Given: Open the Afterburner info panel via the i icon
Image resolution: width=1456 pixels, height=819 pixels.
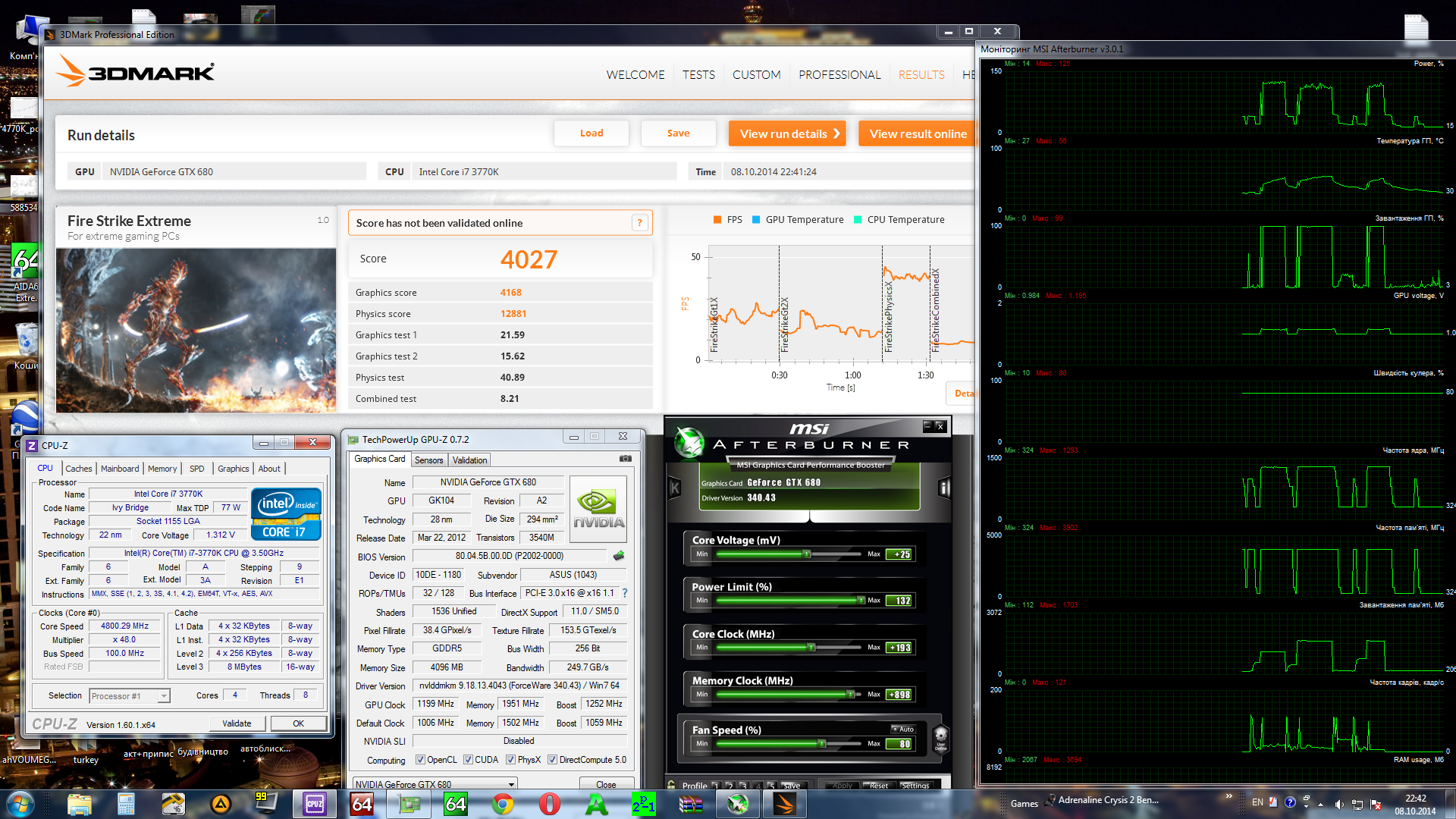Looking at the screenshot, I should (x=944, y=488).
